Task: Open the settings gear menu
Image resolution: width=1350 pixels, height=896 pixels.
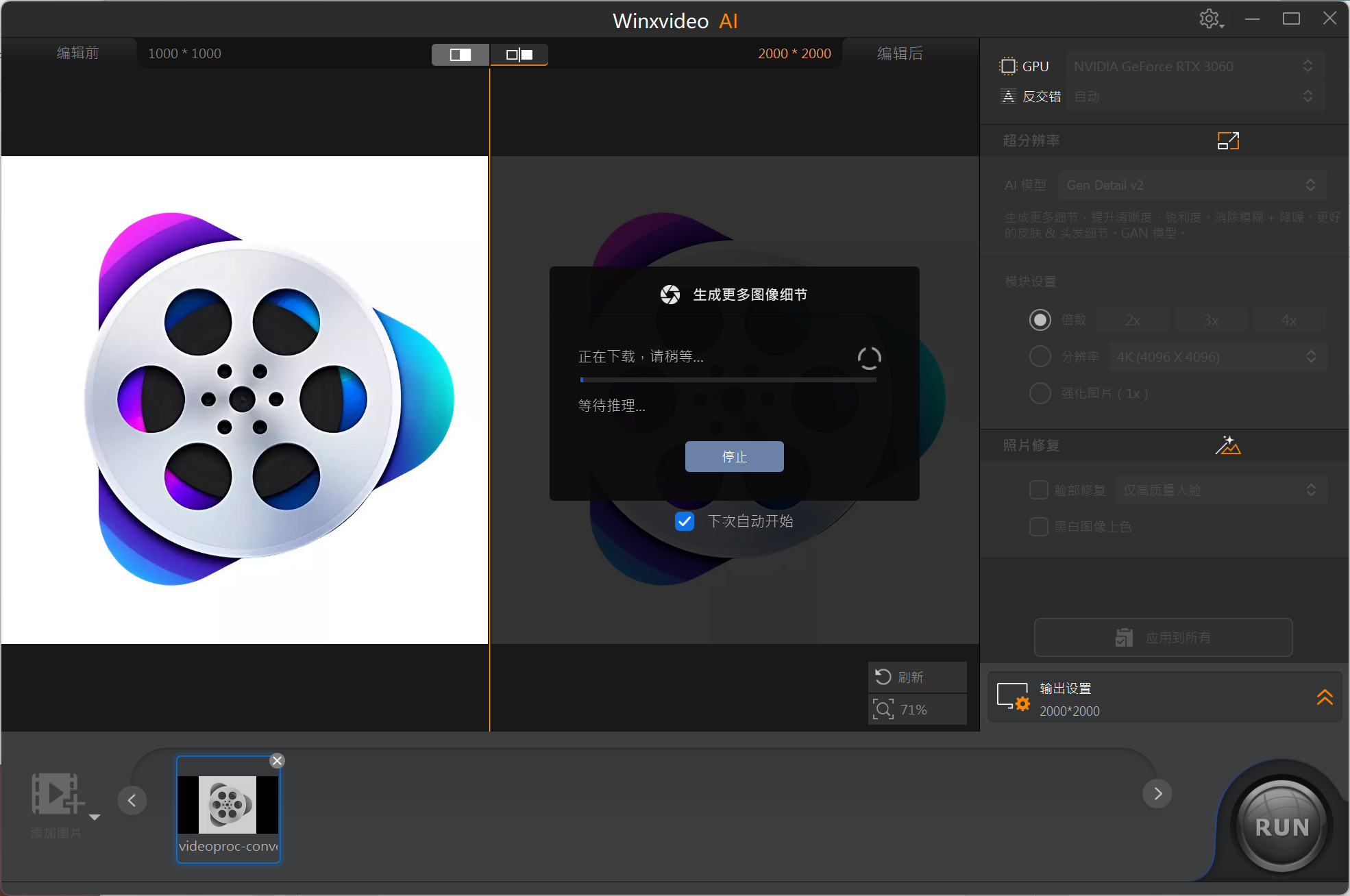Action: 1210,19
